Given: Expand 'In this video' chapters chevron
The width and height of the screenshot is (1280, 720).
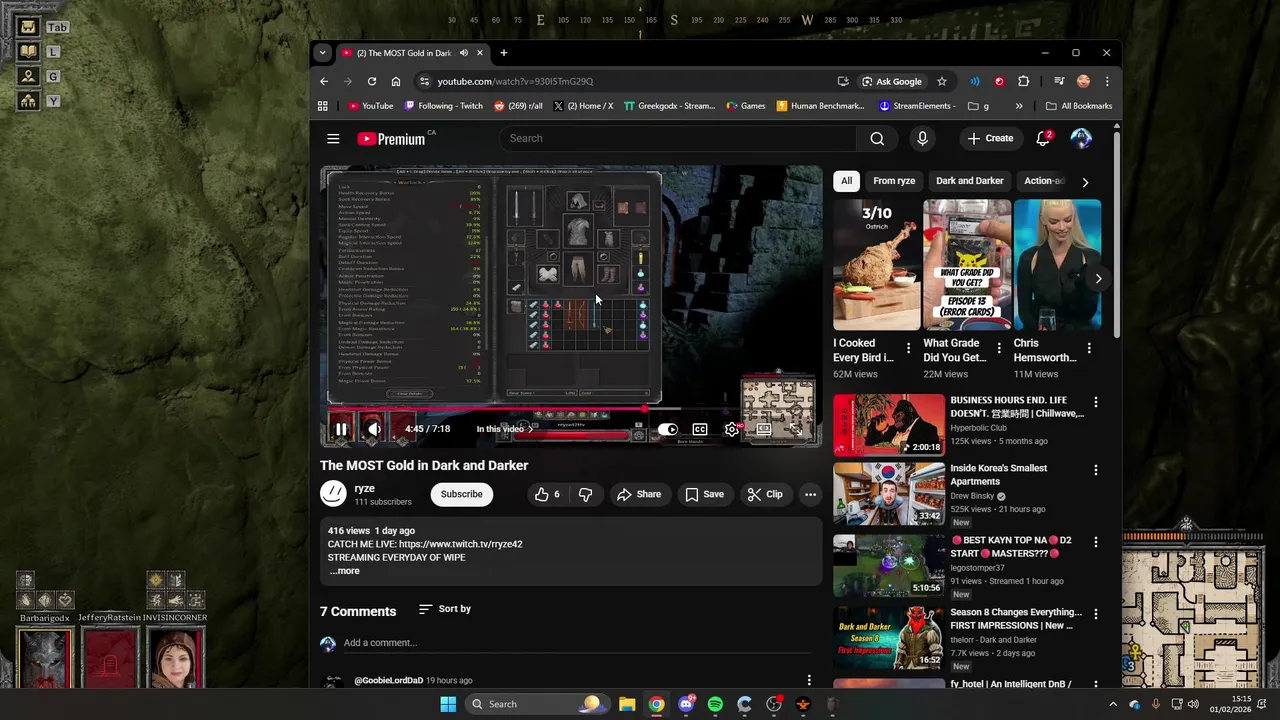Looking at the screenshot, I should point(531,429).
